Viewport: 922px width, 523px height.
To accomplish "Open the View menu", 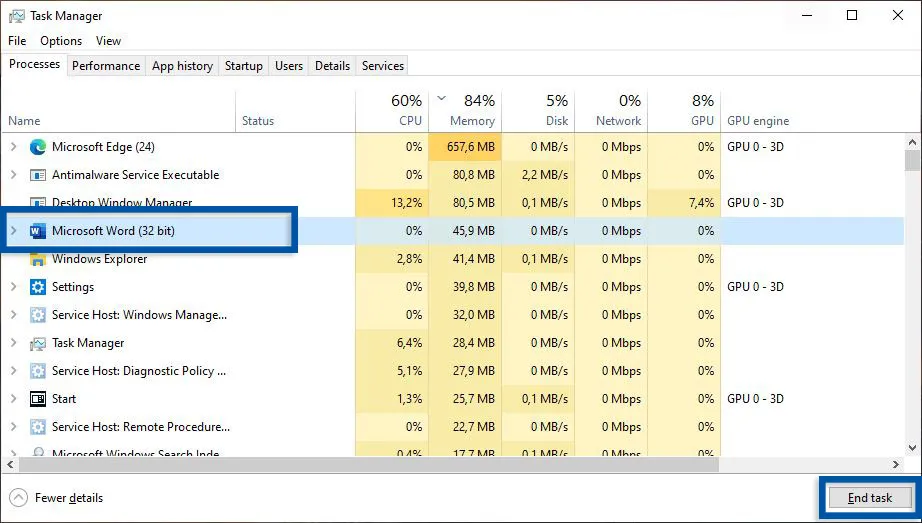I will (108, 41).
